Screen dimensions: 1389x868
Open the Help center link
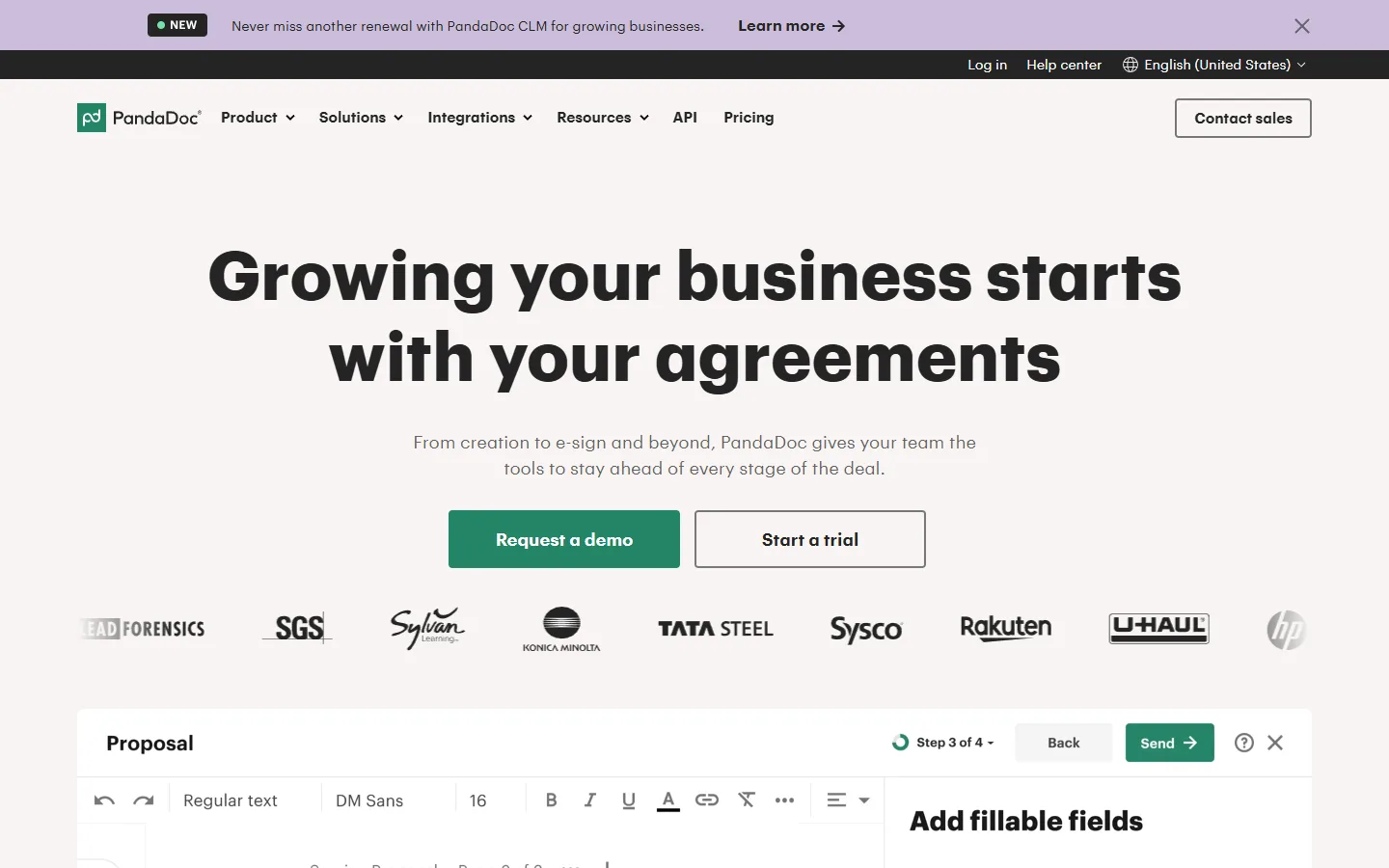point(1064,65)
